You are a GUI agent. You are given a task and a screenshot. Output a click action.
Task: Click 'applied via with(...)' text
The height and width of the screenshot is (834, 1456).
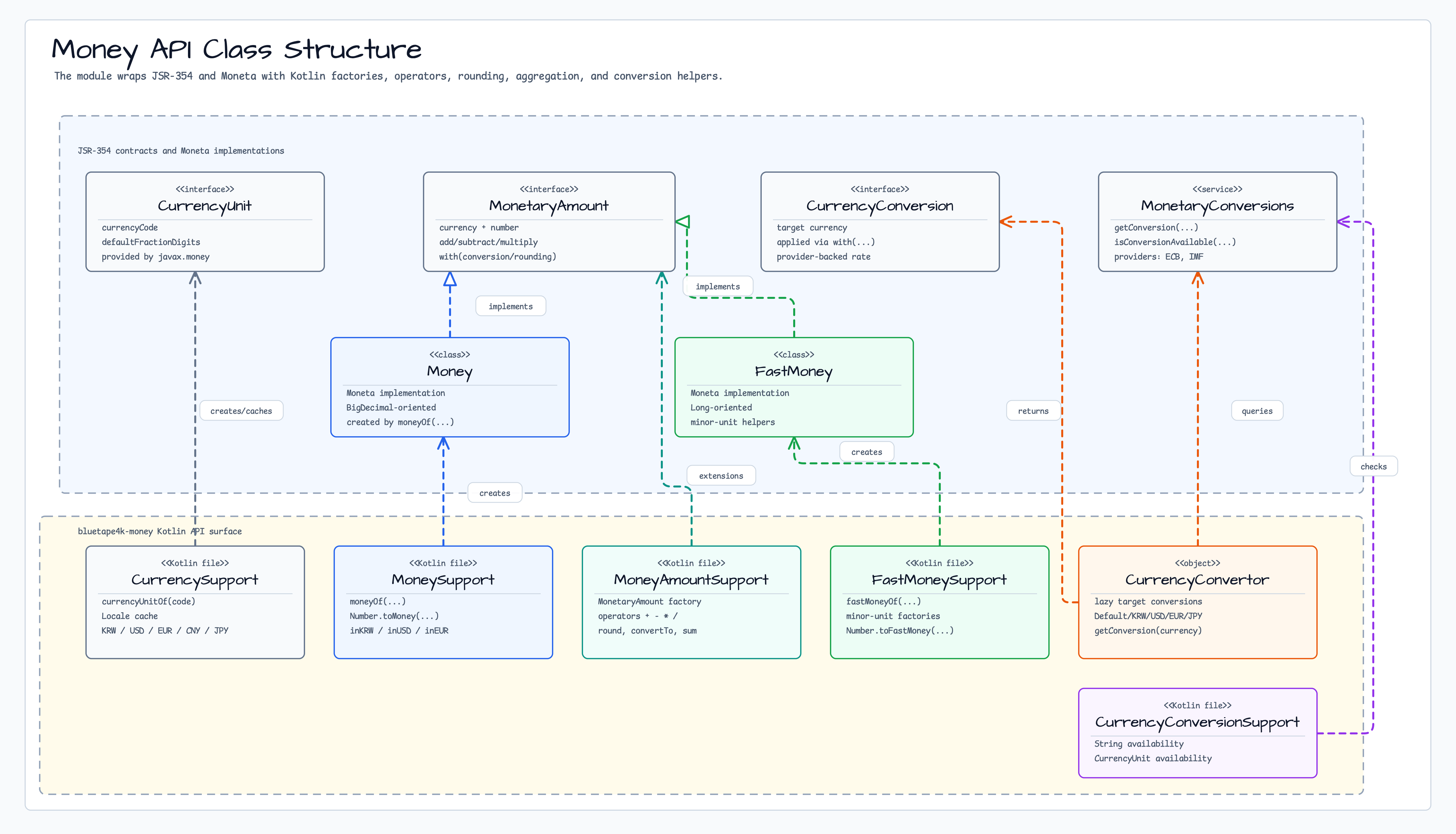point(826,242)
